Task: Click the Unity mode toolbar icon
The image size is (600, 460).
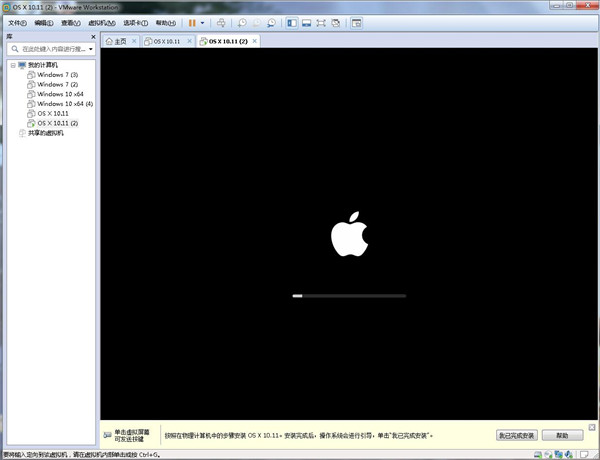Action: 336,23
